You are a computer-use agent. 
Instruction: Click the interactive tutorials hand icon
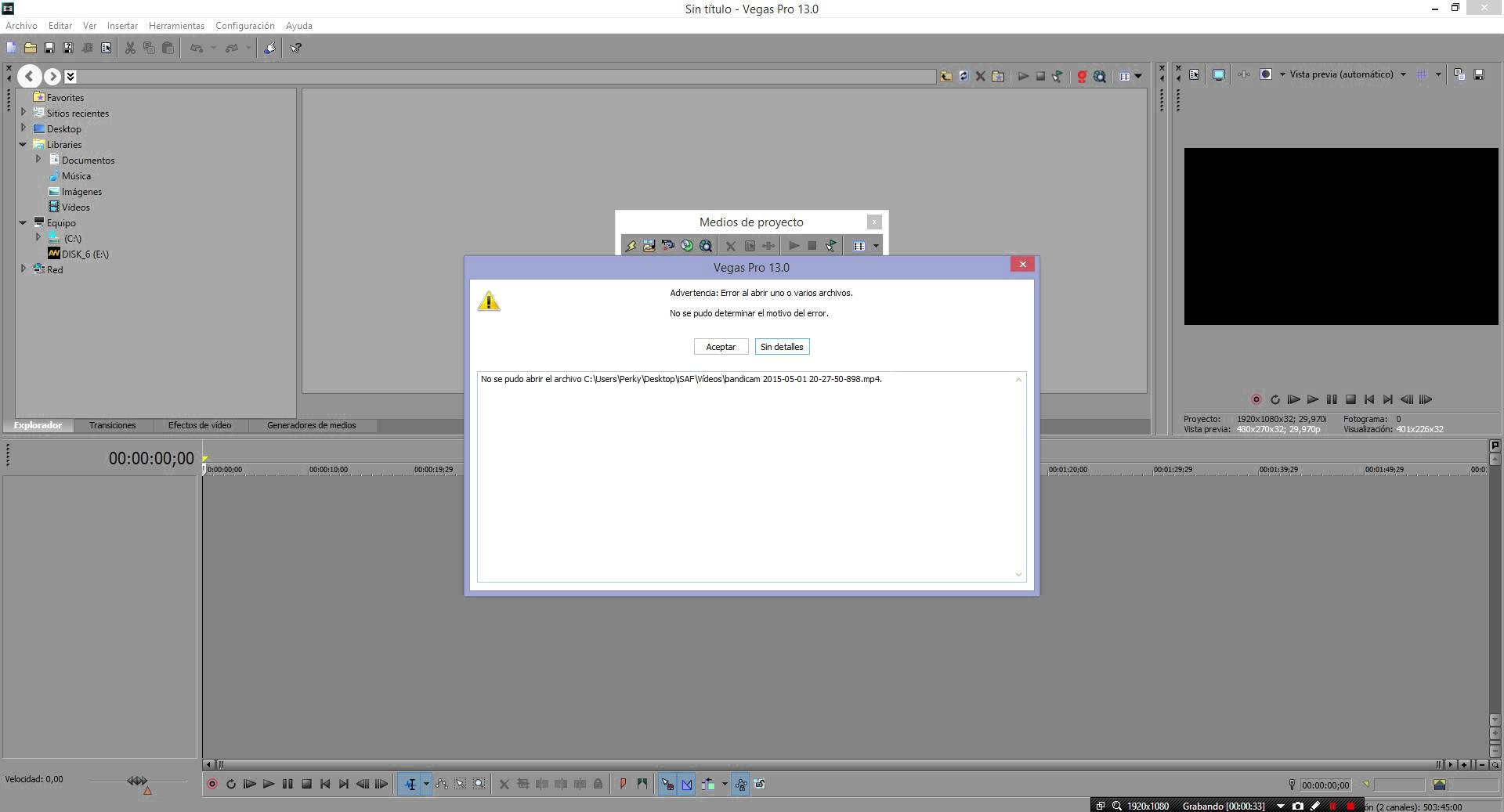(269, 48)
